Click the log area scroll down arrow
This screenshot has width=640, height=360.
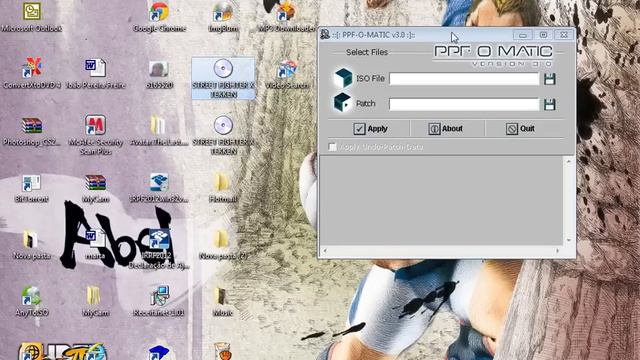(x=568, y=240)
